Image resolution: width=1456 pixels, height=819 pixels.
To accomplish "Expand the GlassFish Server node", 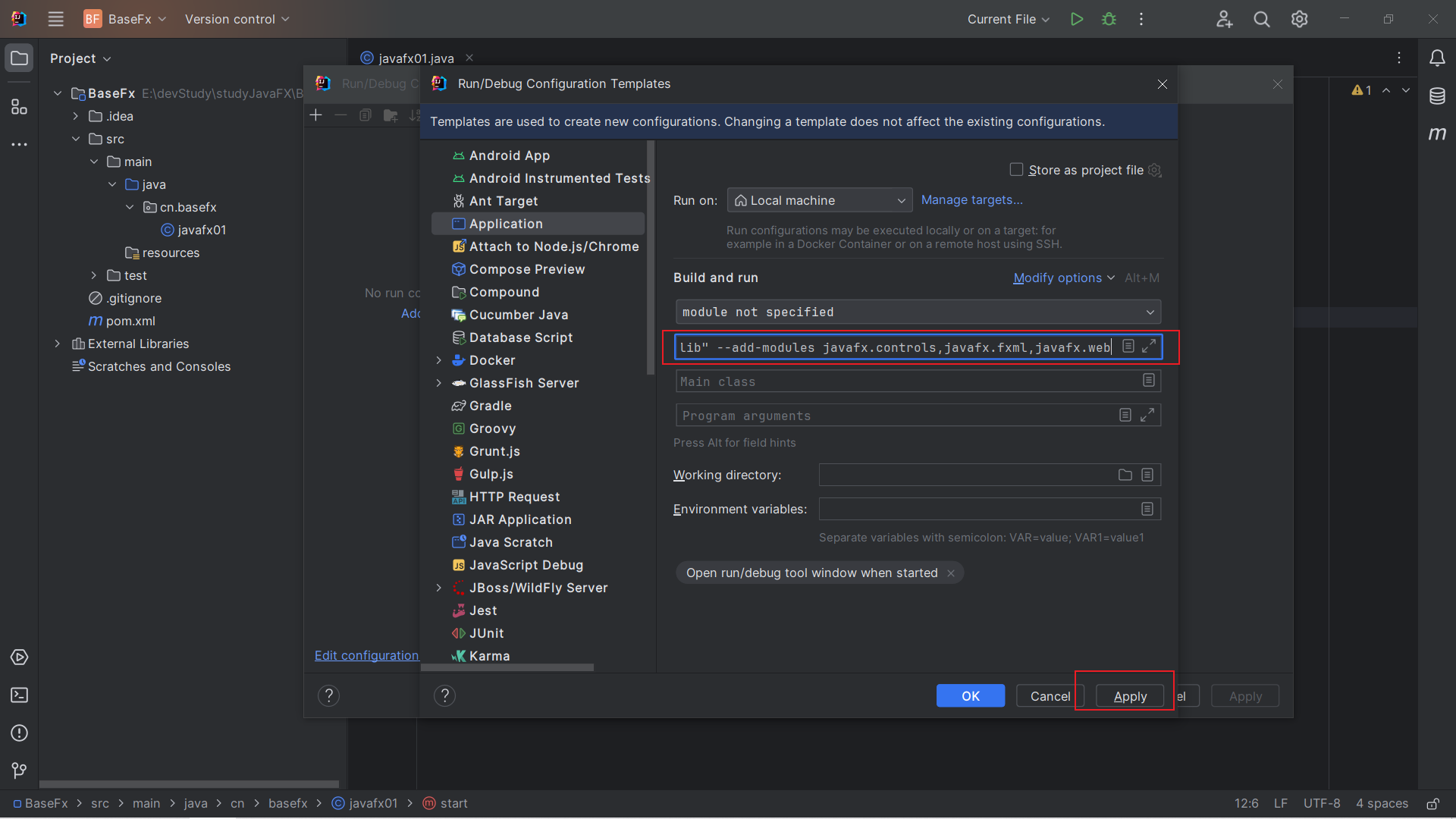I will pos(439,383).
